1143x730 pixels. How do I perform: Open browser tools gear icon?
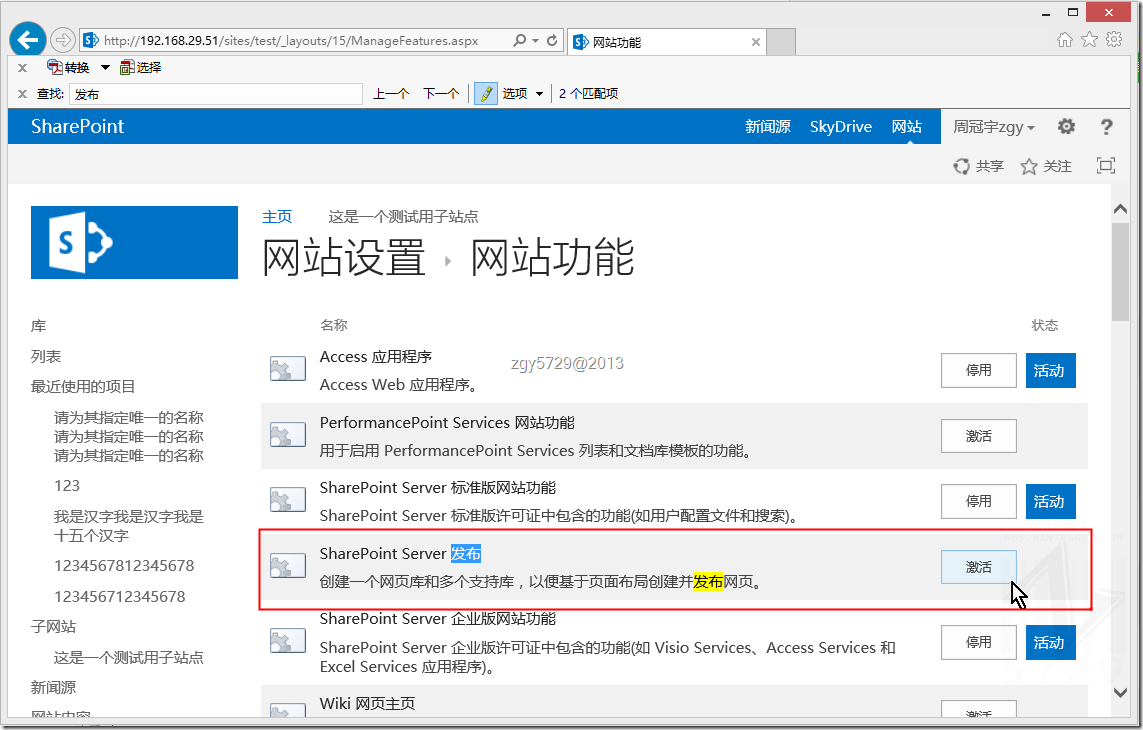coord(1114,40)
